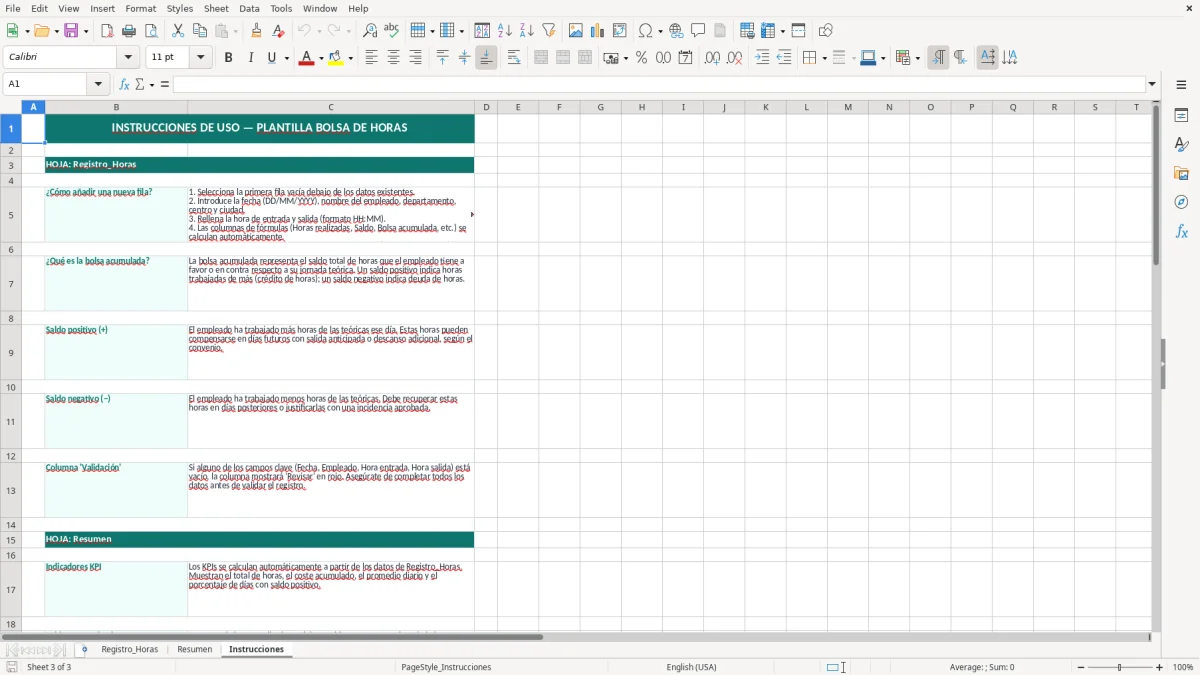Insert an image

click(576, 31)
